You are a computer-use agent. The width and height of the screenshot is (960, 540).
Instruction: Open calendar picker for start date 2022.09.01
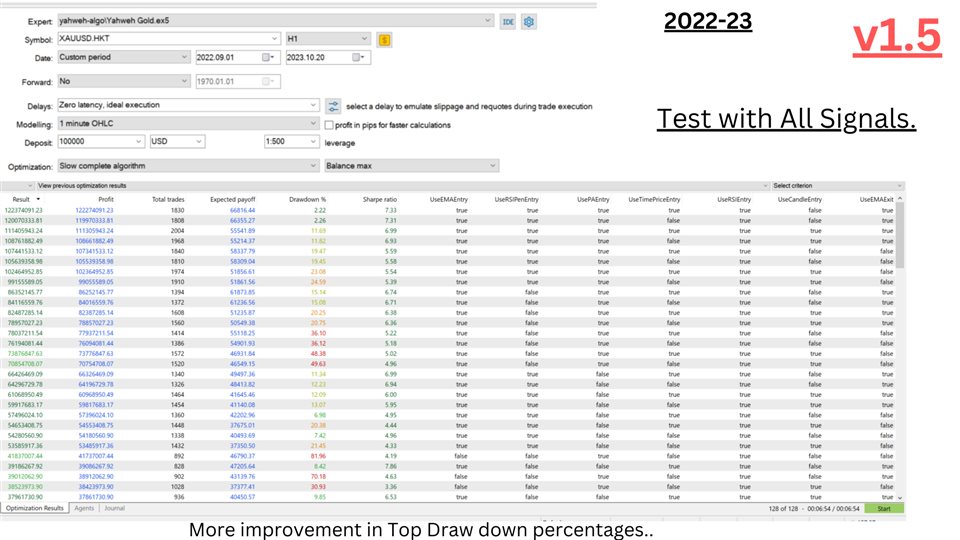pyautogui.click(x=268, y=58)
